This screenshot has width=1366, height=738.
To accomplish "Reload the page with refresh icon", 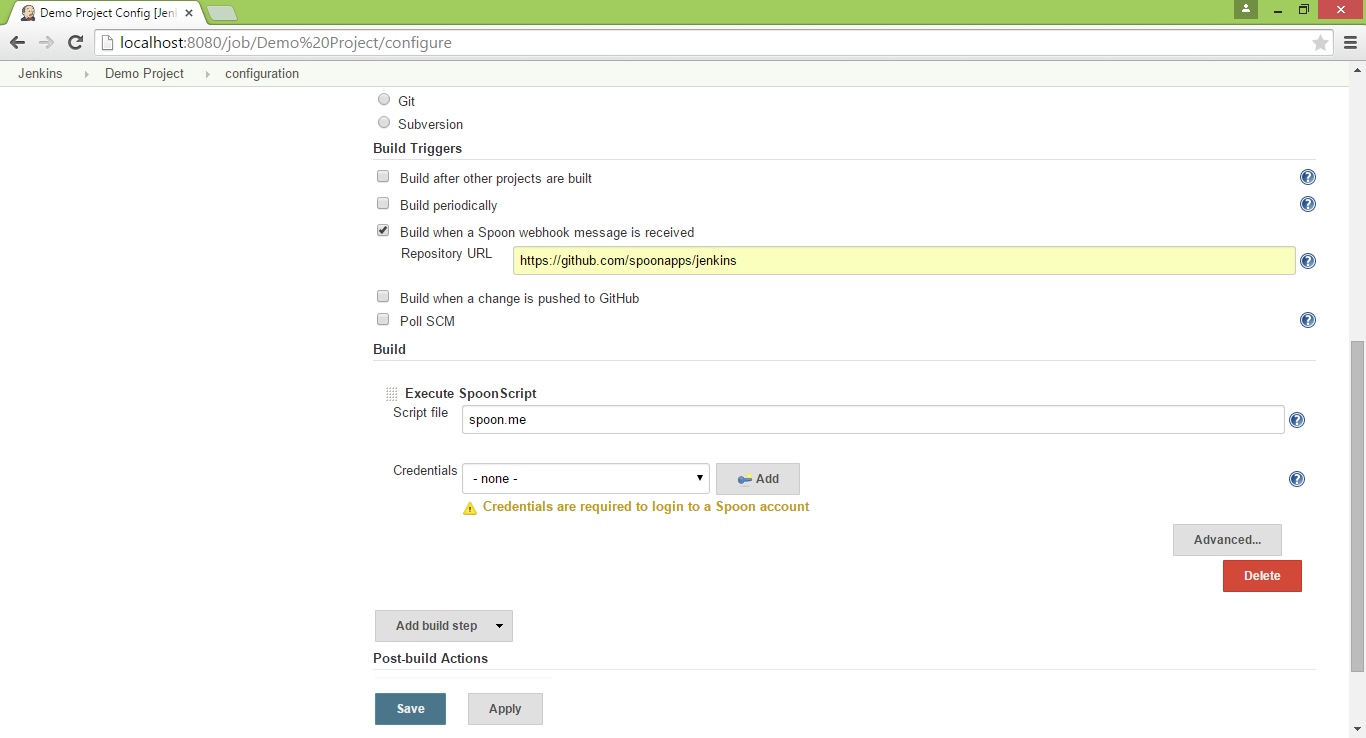I will click(75, 43).
